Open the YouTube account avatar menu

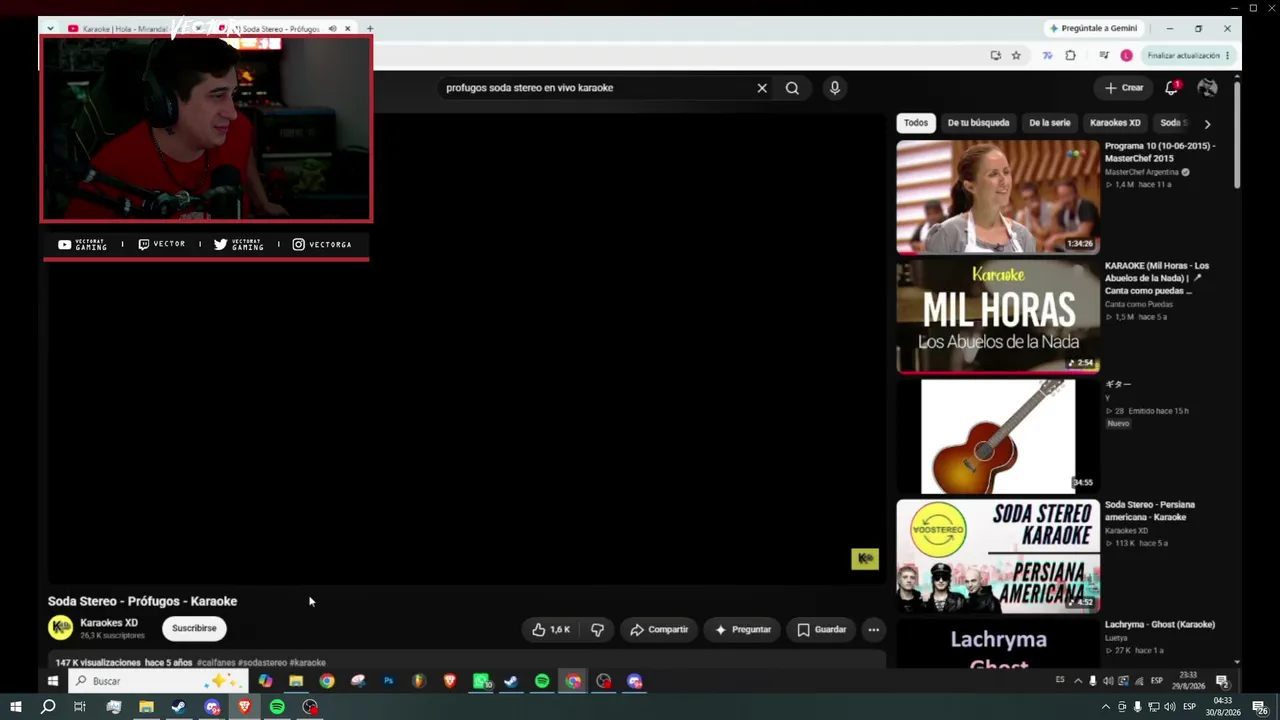click(1207, 88)
